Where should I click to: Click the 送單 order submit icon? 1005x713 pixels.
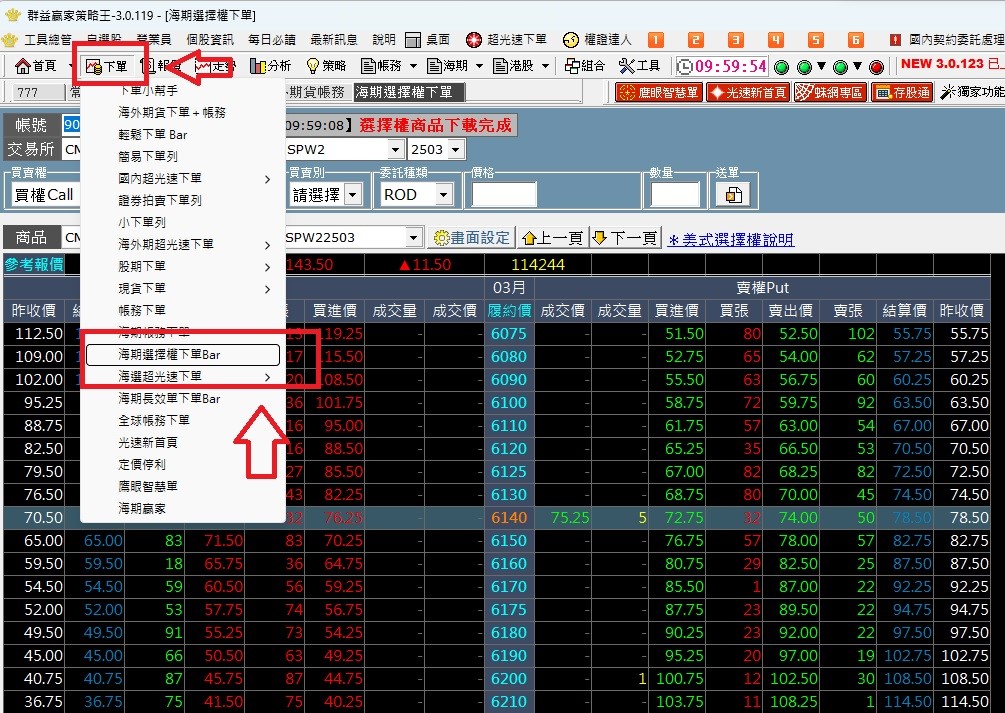733,196
